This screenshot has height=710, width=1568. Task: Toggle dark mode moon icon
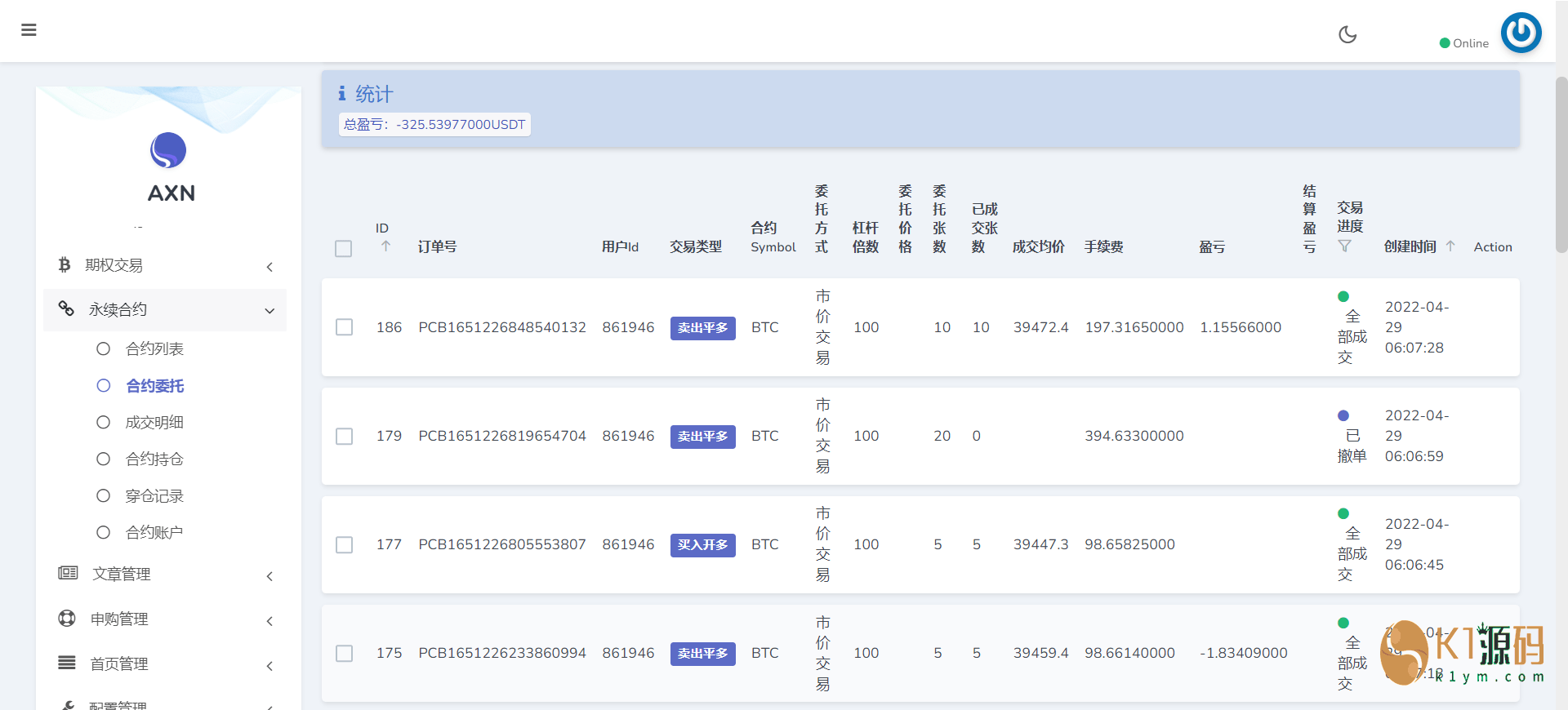(1347, 34)
